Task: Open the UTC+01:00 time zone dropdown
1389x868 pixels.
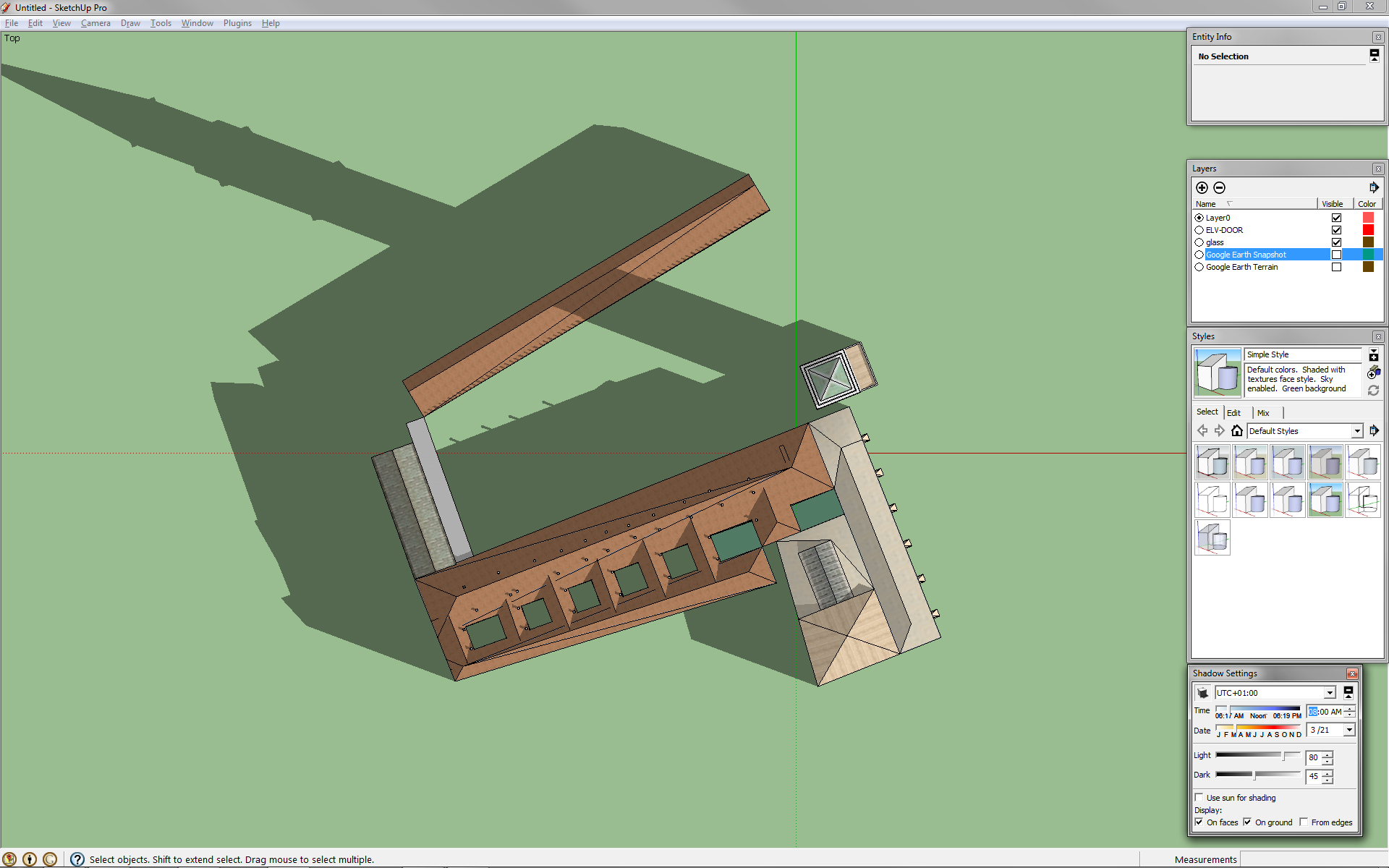Action: pos(1329,693)
